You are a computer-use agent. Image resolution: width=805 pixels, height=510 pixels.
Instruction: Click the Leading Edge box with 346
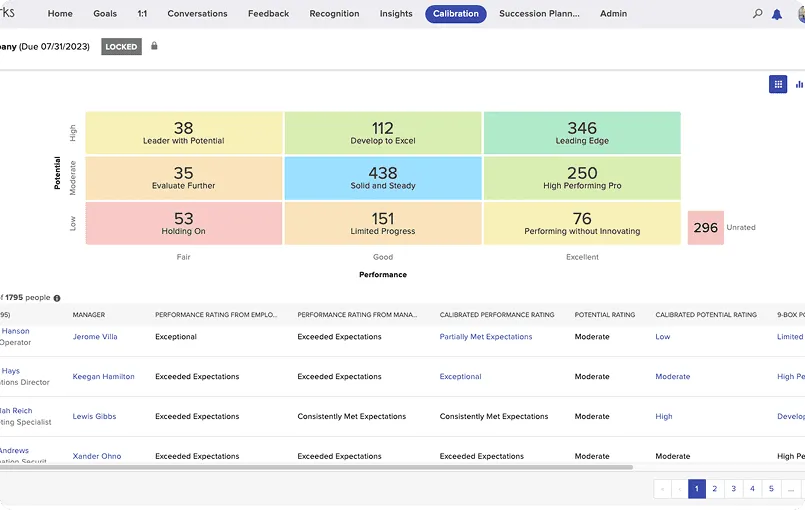click(x=582, y=133)
